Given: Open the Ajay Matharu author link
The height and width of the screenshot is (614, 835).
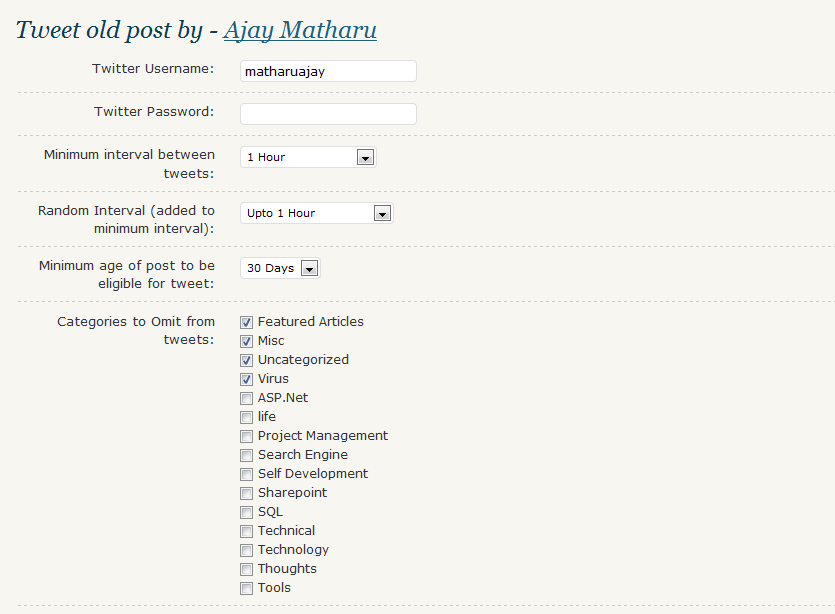Looking at the screenshot, I should 300,30.
